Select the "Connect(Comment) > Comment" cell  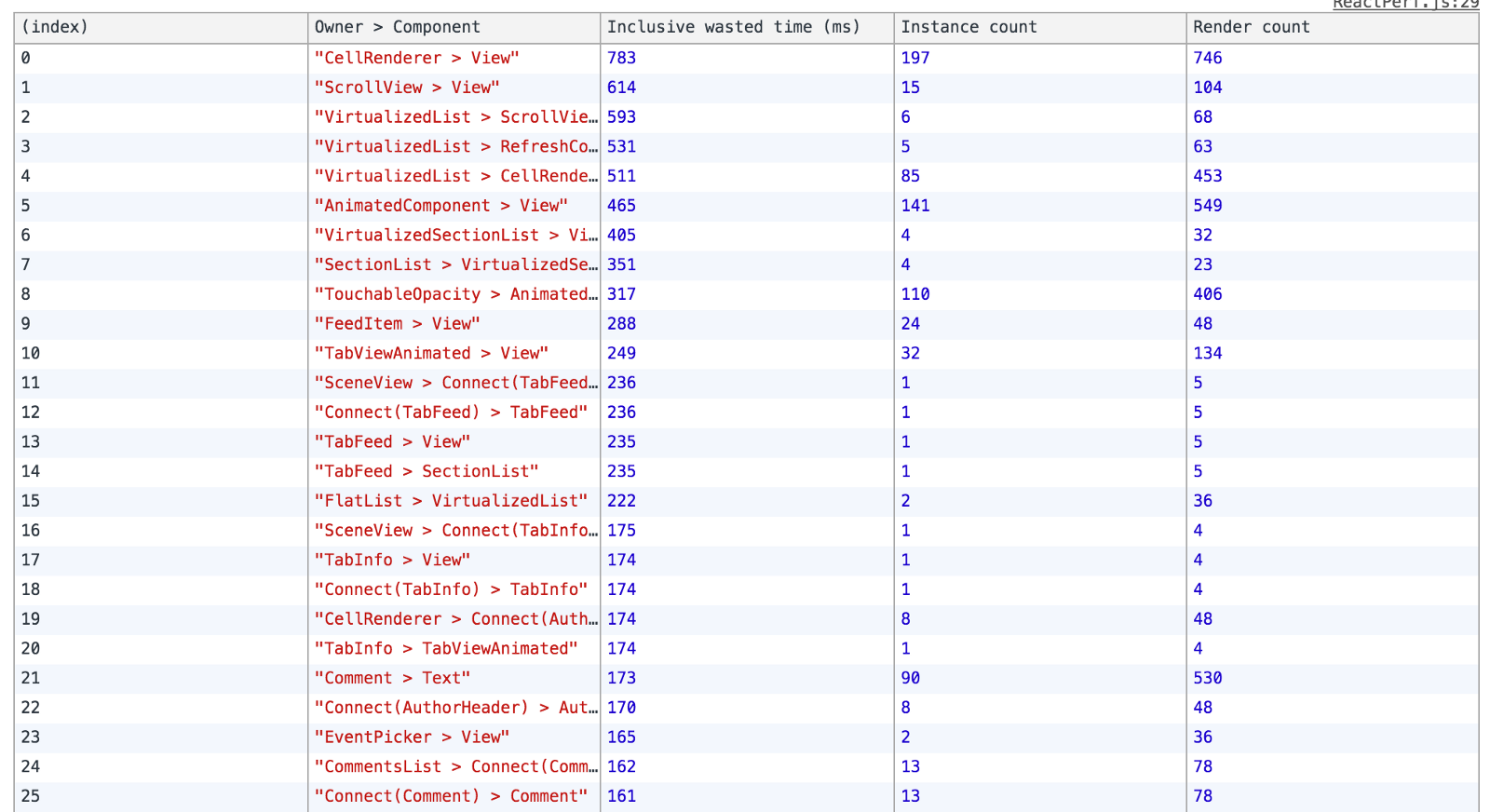coord(451,796)
